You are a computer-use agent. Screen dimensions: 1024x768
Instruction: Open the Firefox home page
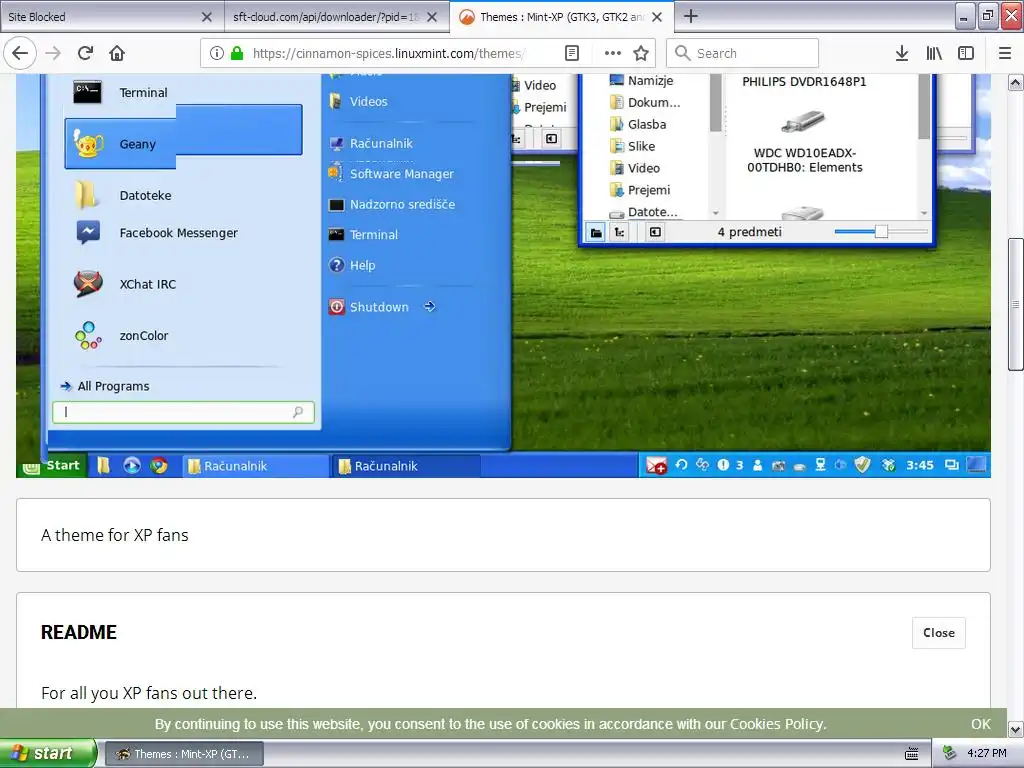117,53
